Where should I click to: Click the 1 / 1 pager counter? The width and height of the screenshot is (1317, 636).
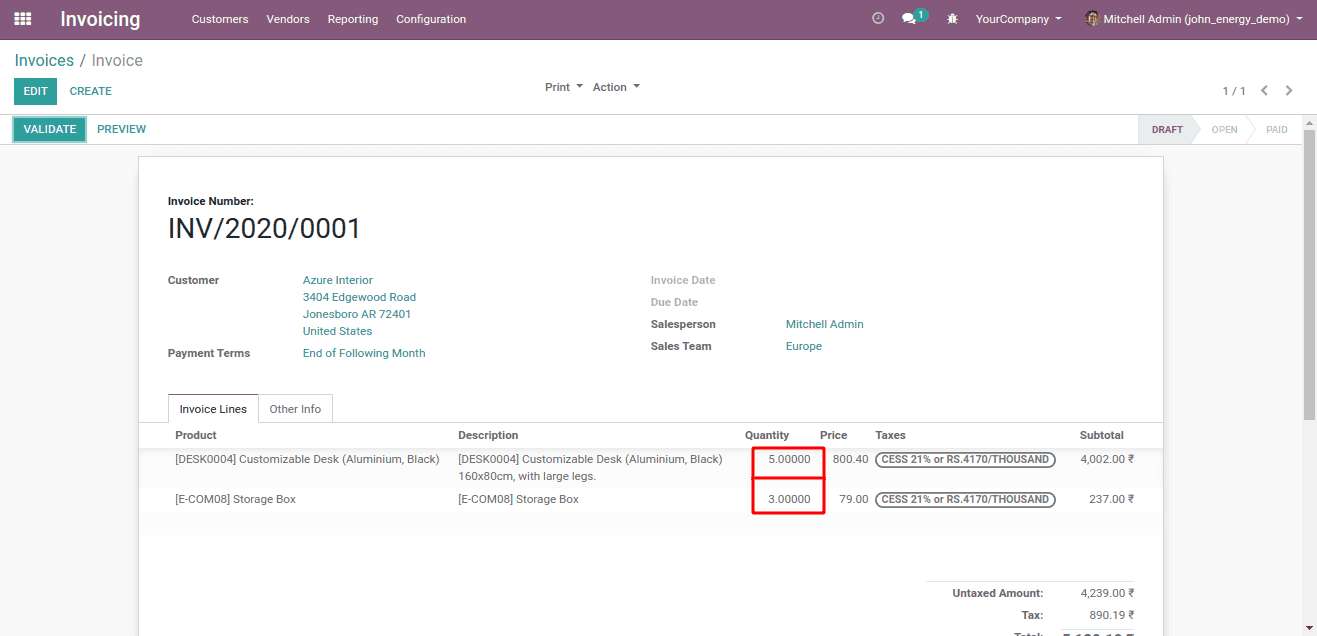click(1234, 91)
